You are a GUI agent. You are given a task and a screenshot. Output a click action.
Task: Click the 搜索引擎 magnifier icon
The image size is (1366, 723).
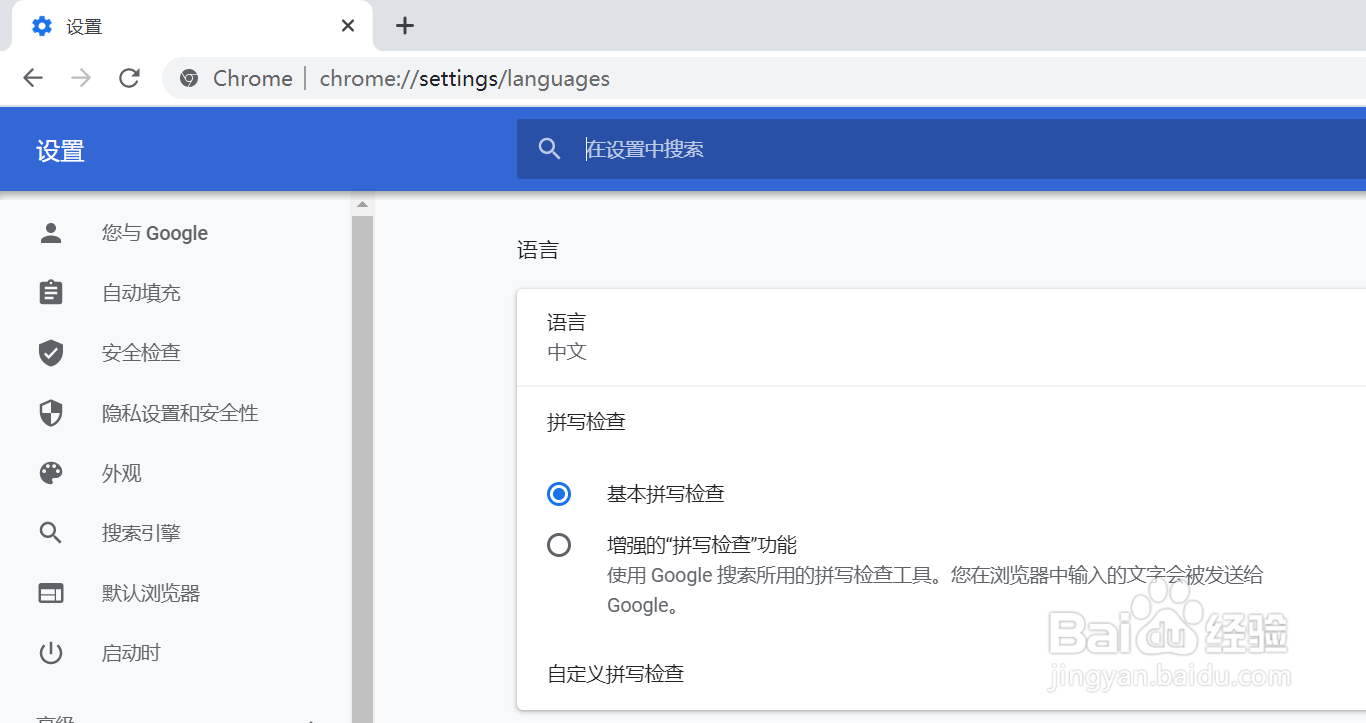pos(51,533)
